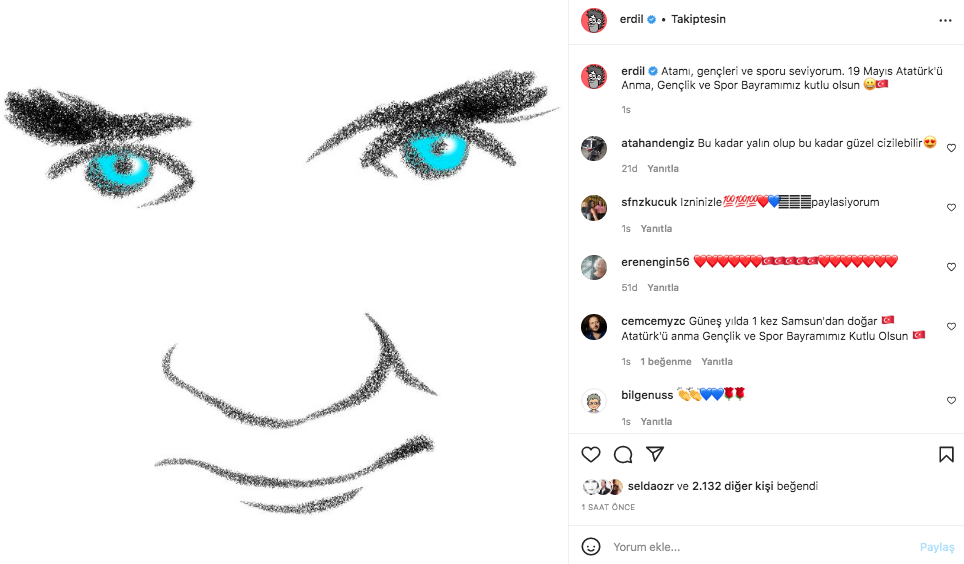Image resolution: width=964 pixels, height=564 pixels.
Task: Like atahandengiz's comment heart
Action: (x=951, y=148)
